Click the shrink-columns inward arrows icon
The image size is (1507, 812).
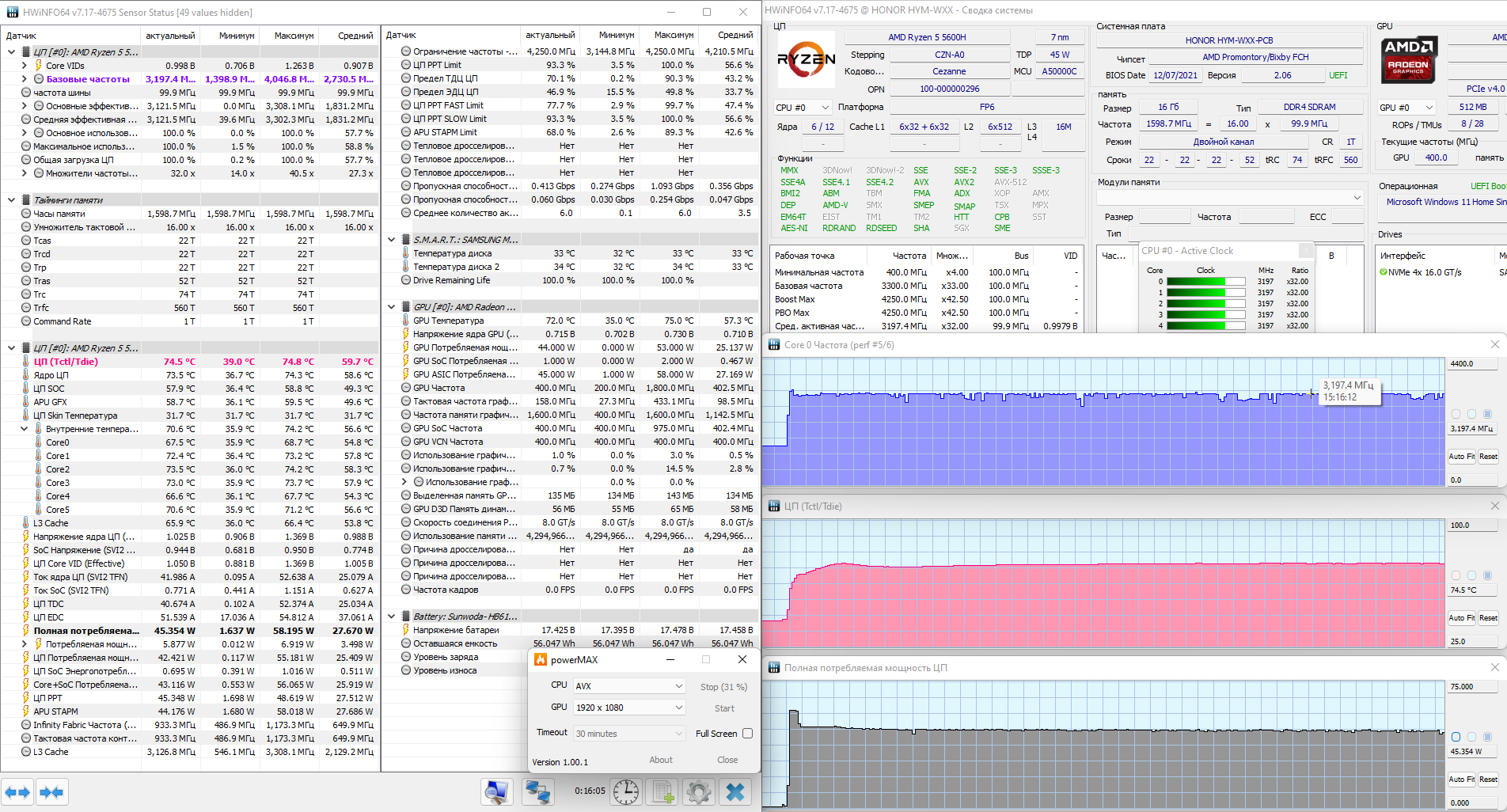(51, 792)
